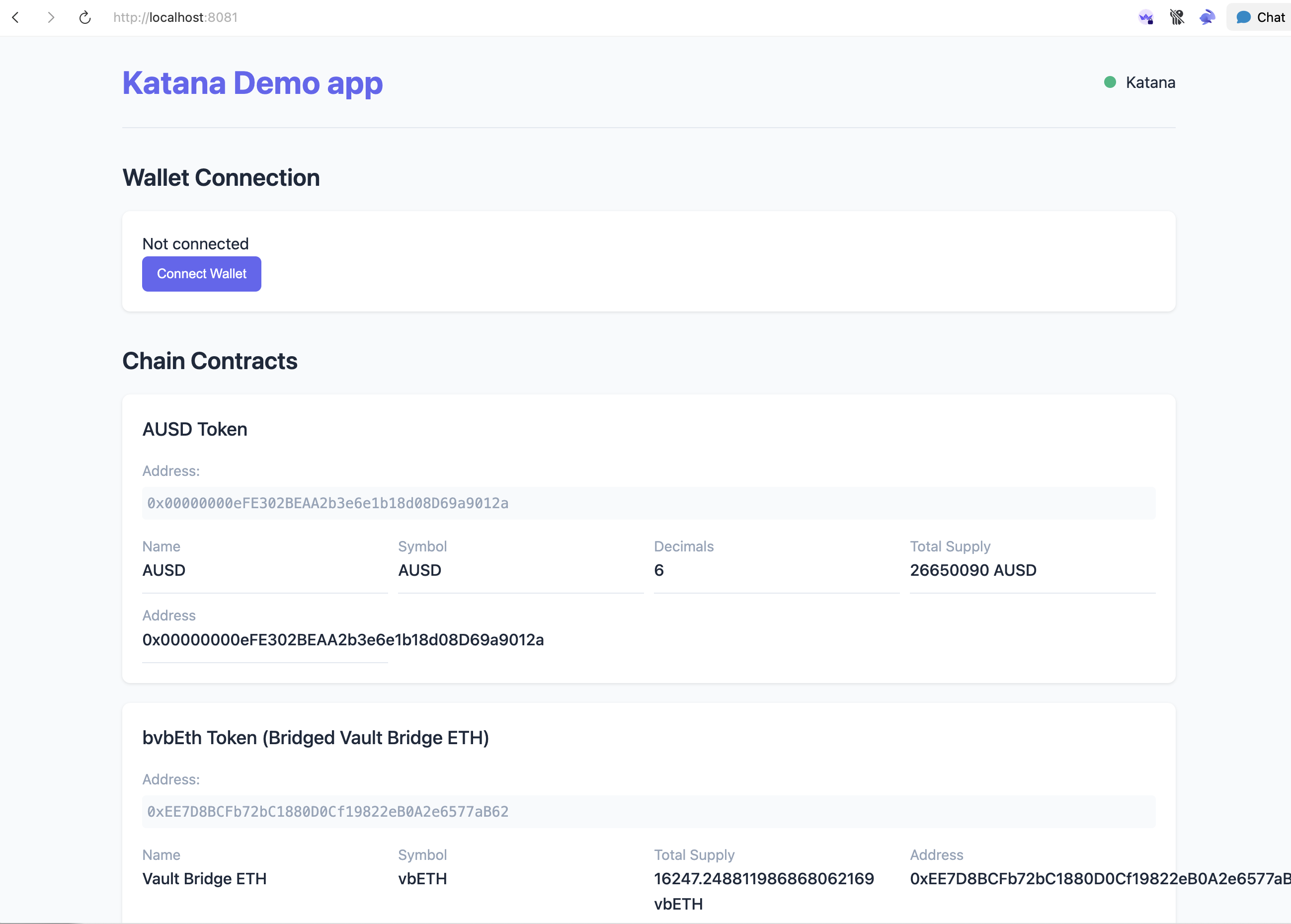Click the Katana Demo app title
This screenshot has height=924, width=1291.
pyautogui.click(x=252, y=83)
